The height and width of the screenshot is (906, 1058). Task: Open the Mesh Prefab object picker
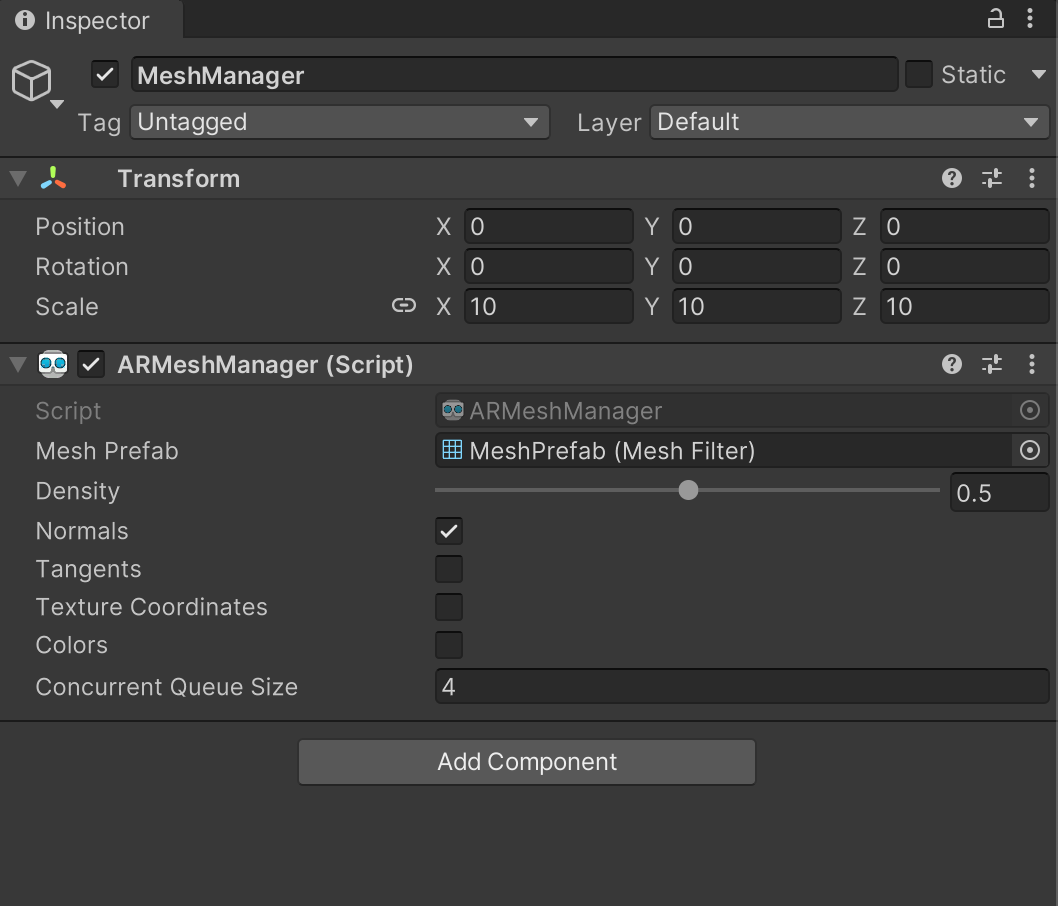click(1029, 450)
